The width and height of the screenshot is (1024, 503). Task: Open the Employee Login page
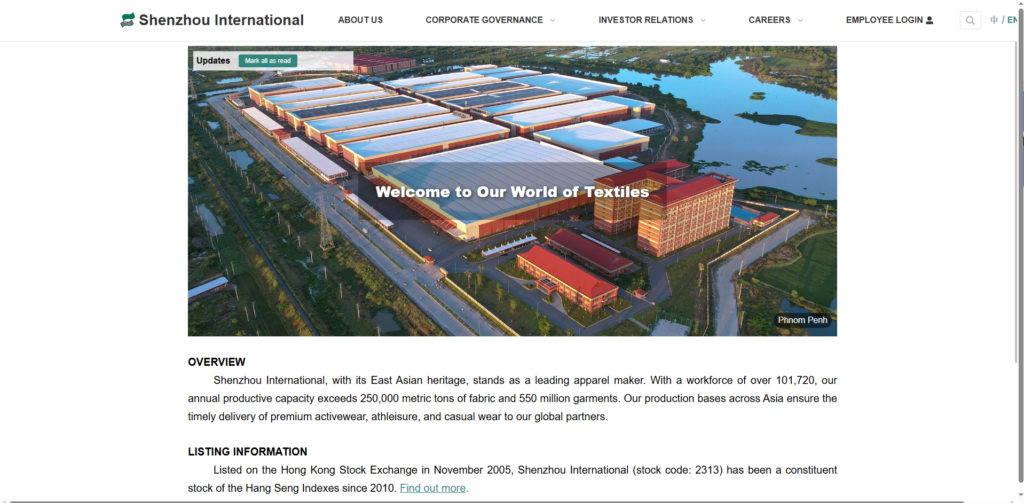(x=884, y=20)
